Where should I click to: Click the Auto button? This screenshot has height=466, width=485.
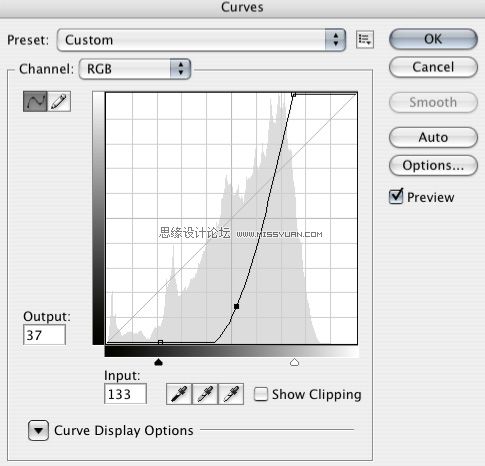pyautogui.click(x=433, y=137)
